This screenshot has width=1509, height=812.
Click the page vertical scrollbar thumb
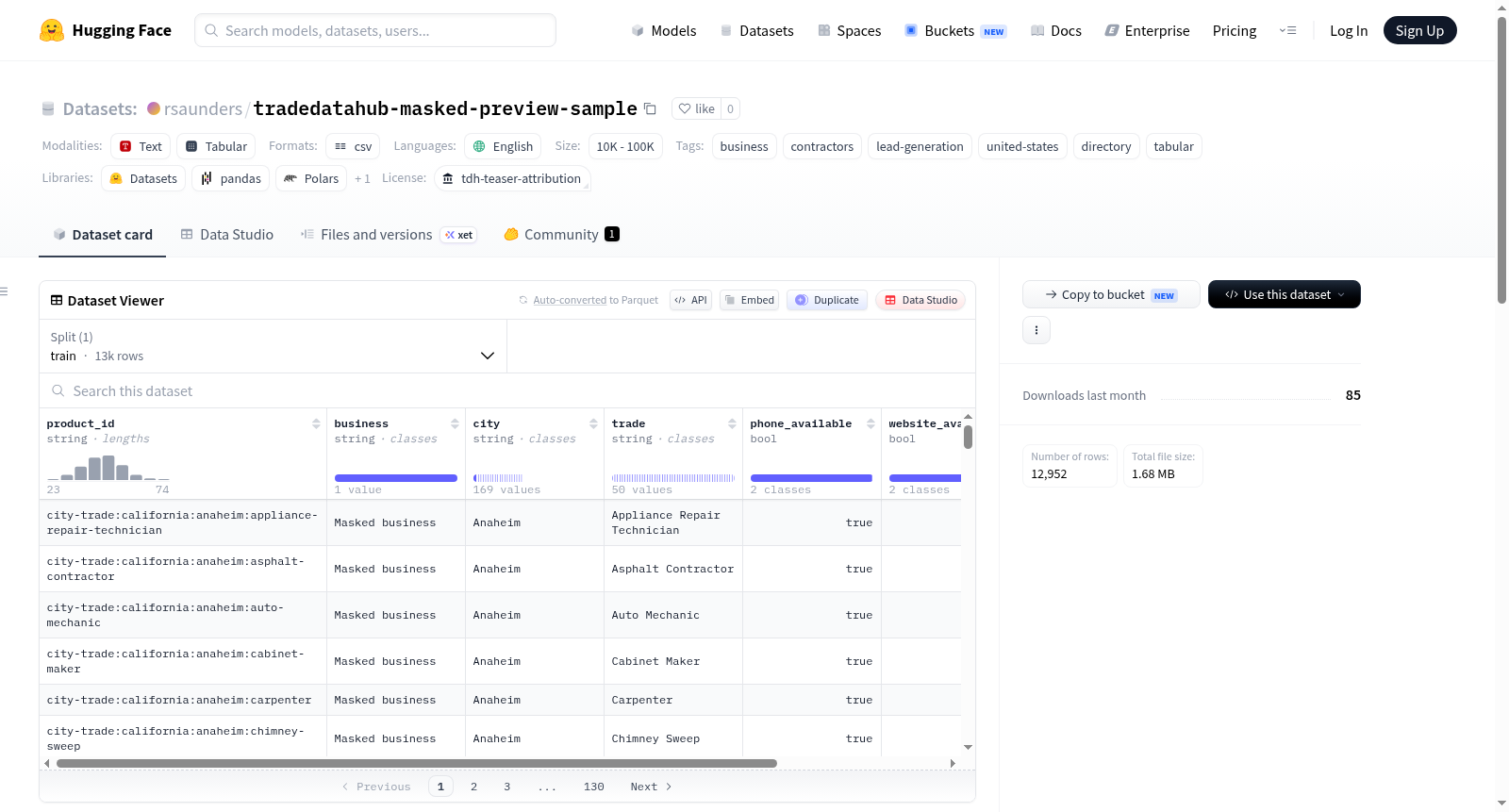coord(1501,160)
